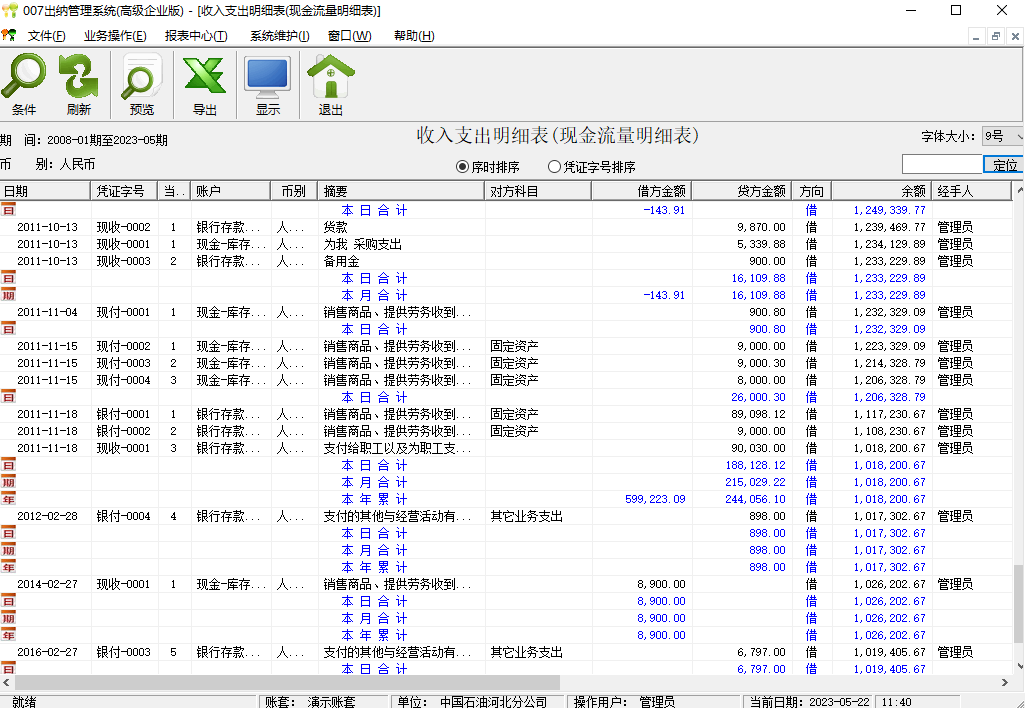
Task: Click the 摘要 column header
Action: [400, 190]
